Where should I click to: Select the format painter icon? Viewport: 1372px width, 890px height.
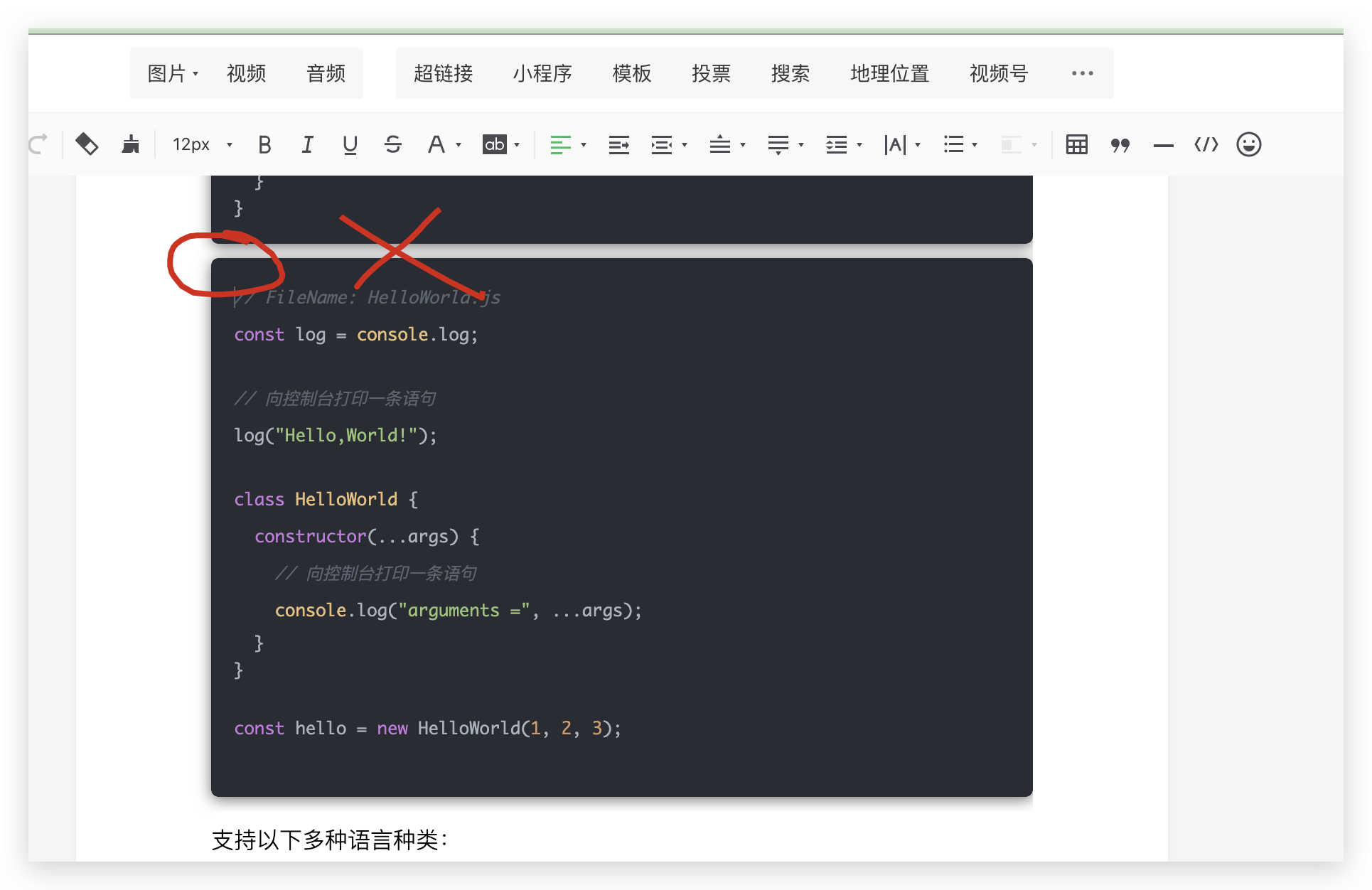87,144
